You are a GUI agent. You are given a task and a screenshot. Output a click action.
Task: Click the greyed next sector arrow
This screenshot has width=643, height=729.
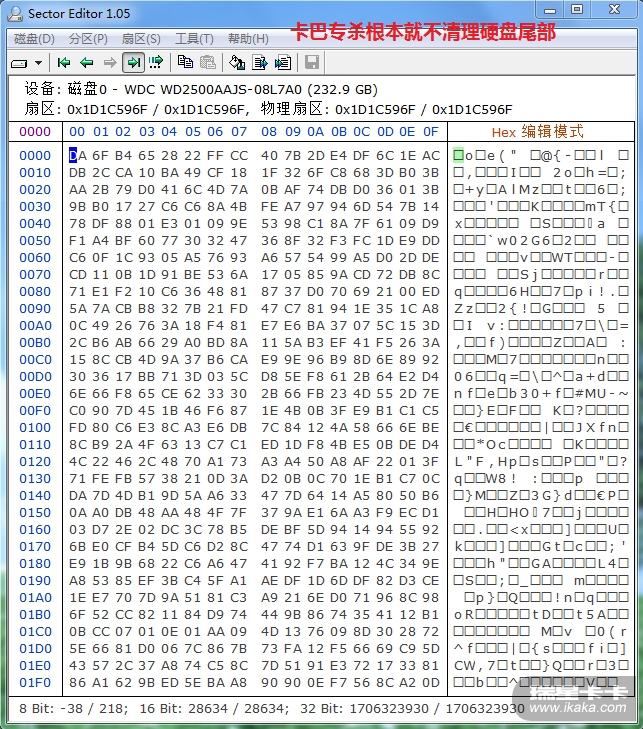pos(110,62)
